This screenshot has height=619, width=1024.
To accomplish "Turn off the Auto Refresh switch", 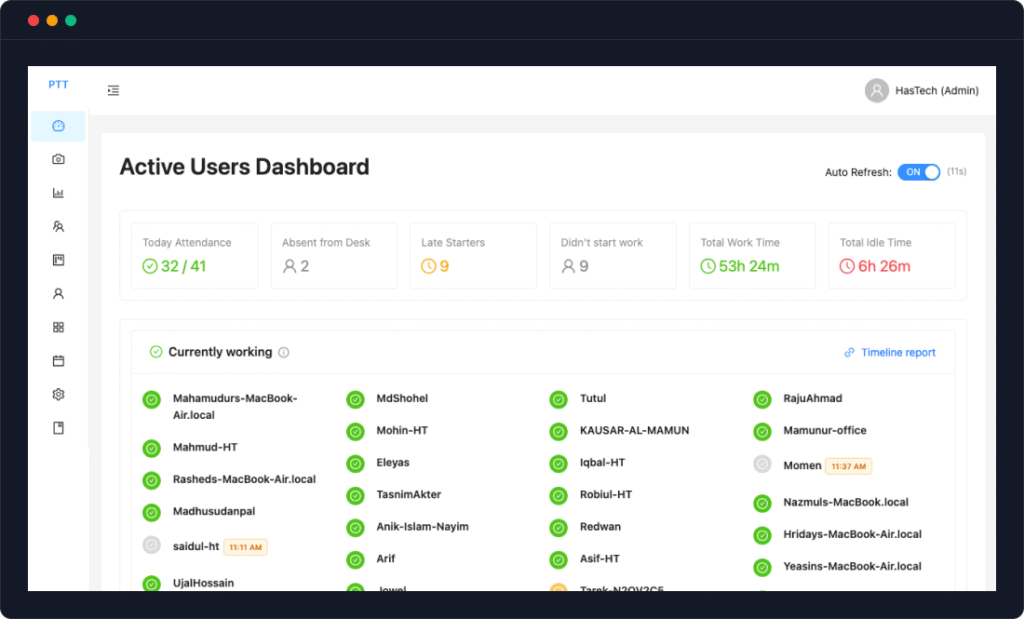I will click(x=918, y=172).
